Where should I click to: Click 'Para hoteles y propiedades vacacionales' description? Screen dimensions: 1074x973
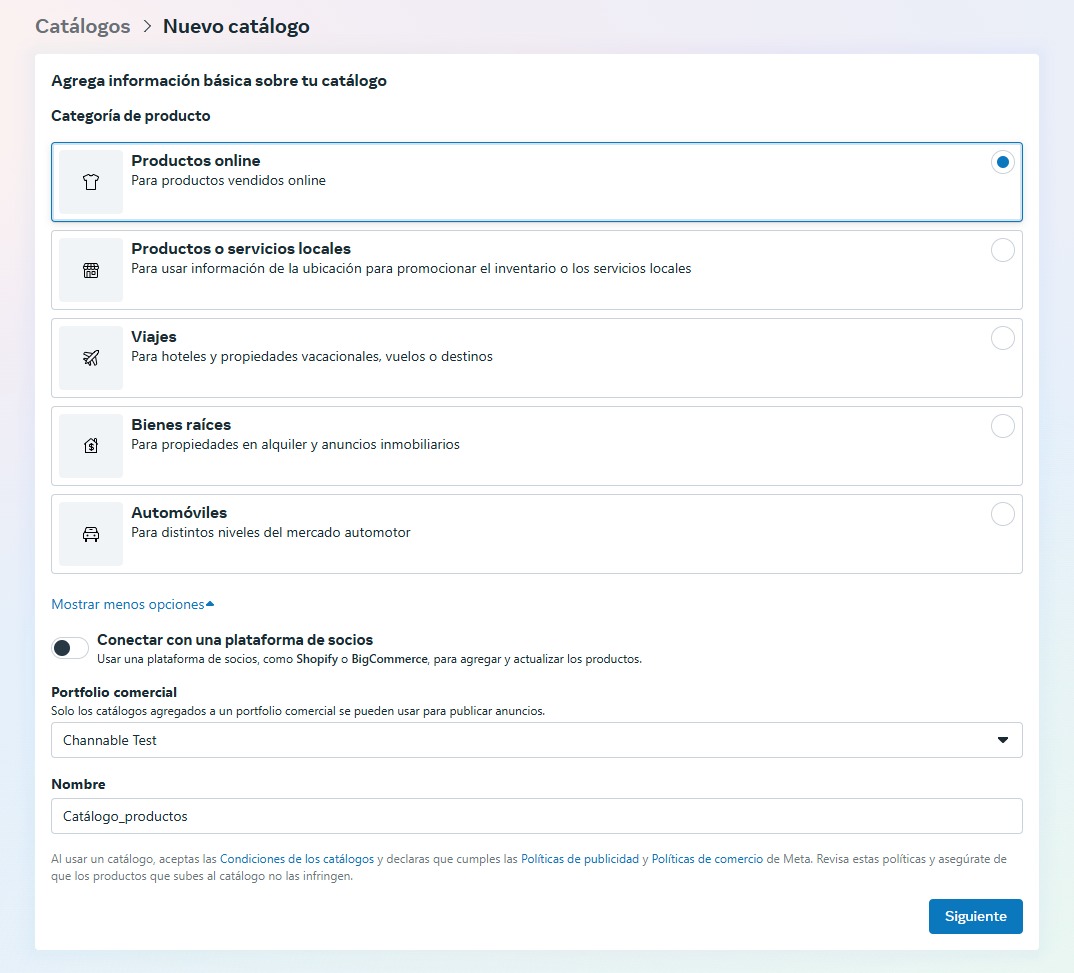point(312,357)
